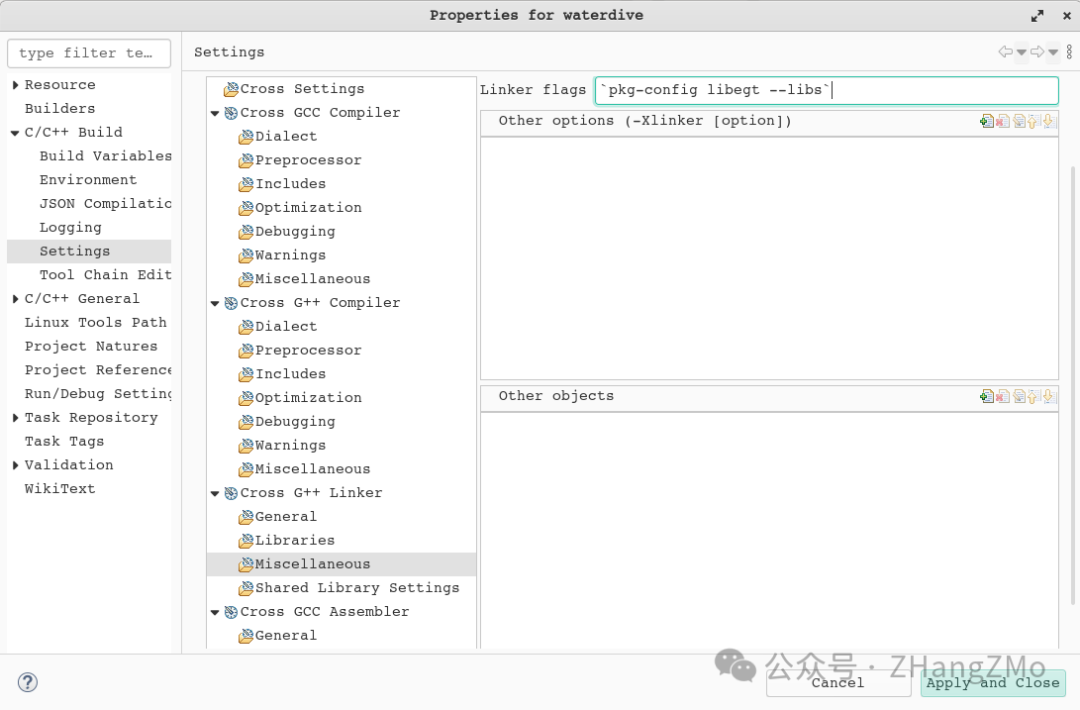Screen dimensions: 1080x710
Task: Add a new file to Other objects
Action: pos(986,396)
